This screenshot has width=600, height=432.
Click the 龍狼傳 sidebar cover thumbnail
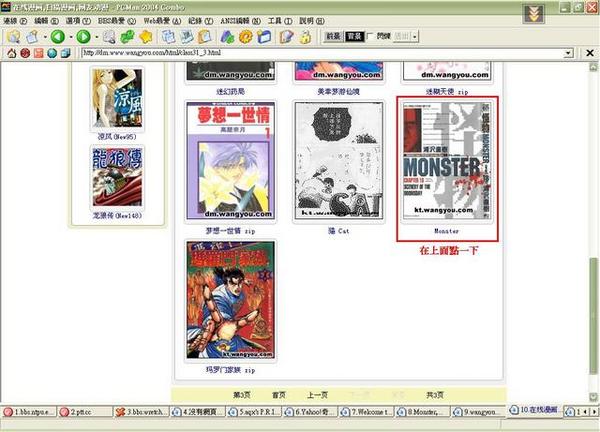coord(117,177)
